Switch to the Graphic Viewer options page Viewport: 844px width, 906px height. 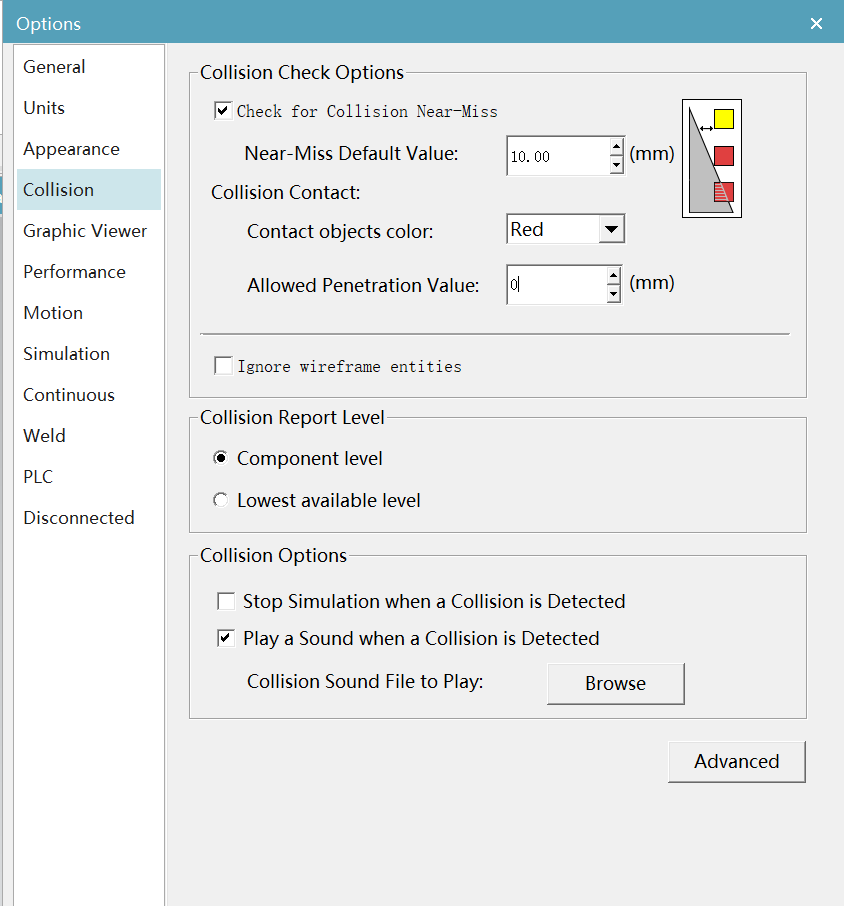pyautogui.click(x=85, y=231)
